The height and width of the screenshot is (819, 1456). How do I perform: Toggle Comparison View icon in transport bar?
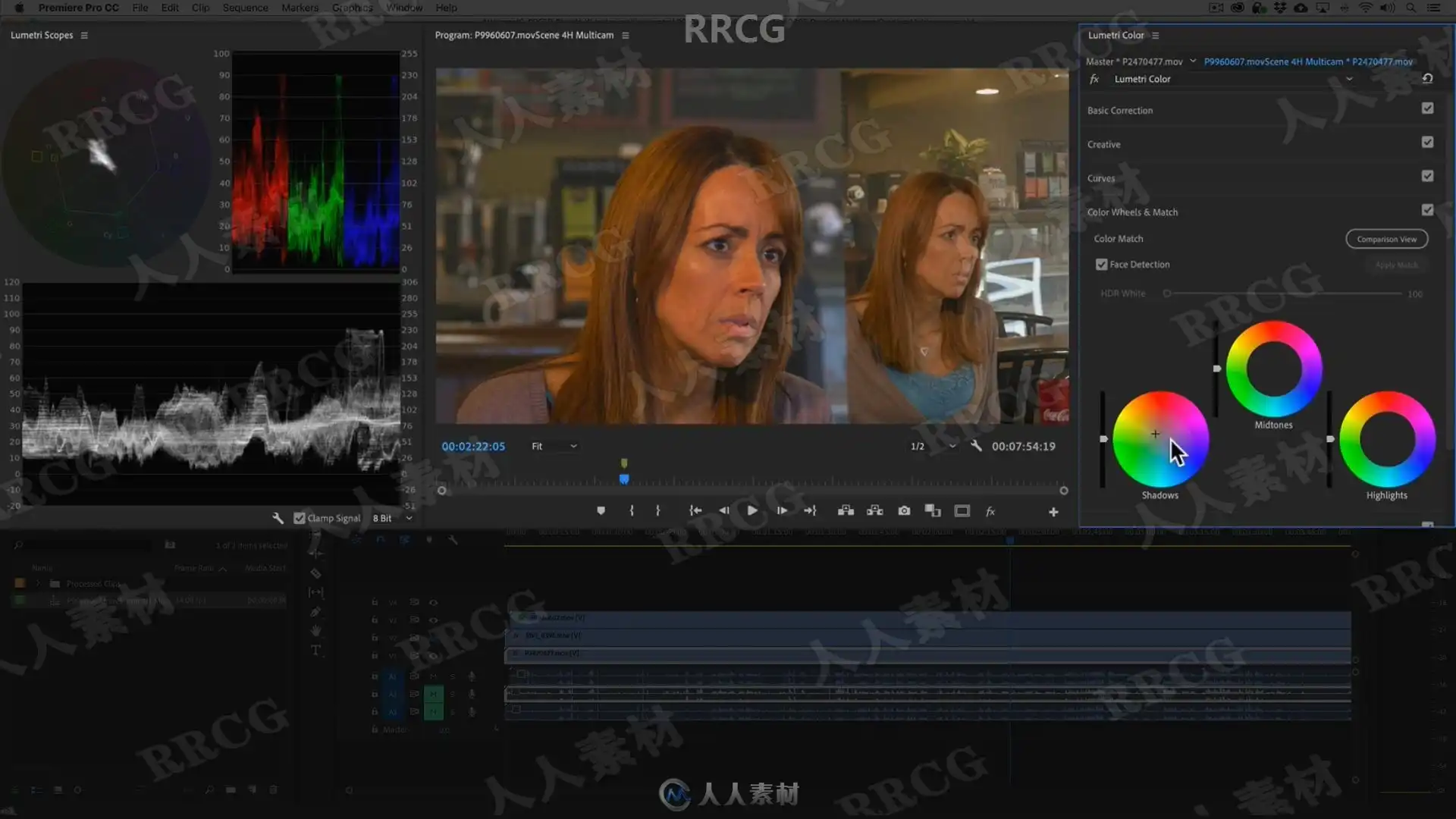pos(933,511)
